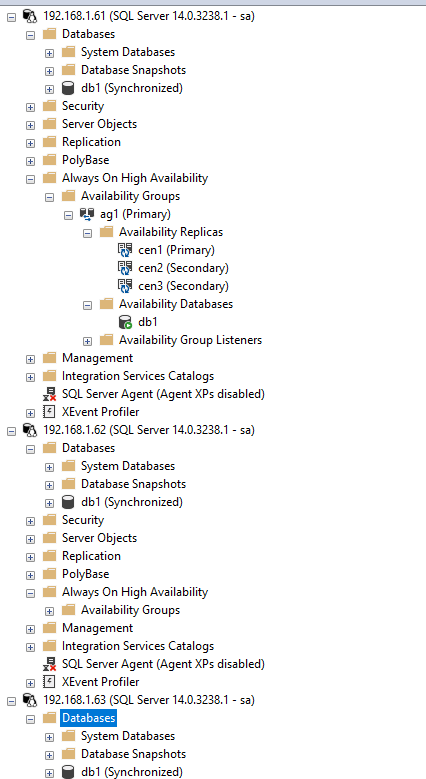The height and width of the screenshot is (779, 426).
Task: Click XEvent Profiler icon under 192.168.1.62
Action: pos(50,682)
